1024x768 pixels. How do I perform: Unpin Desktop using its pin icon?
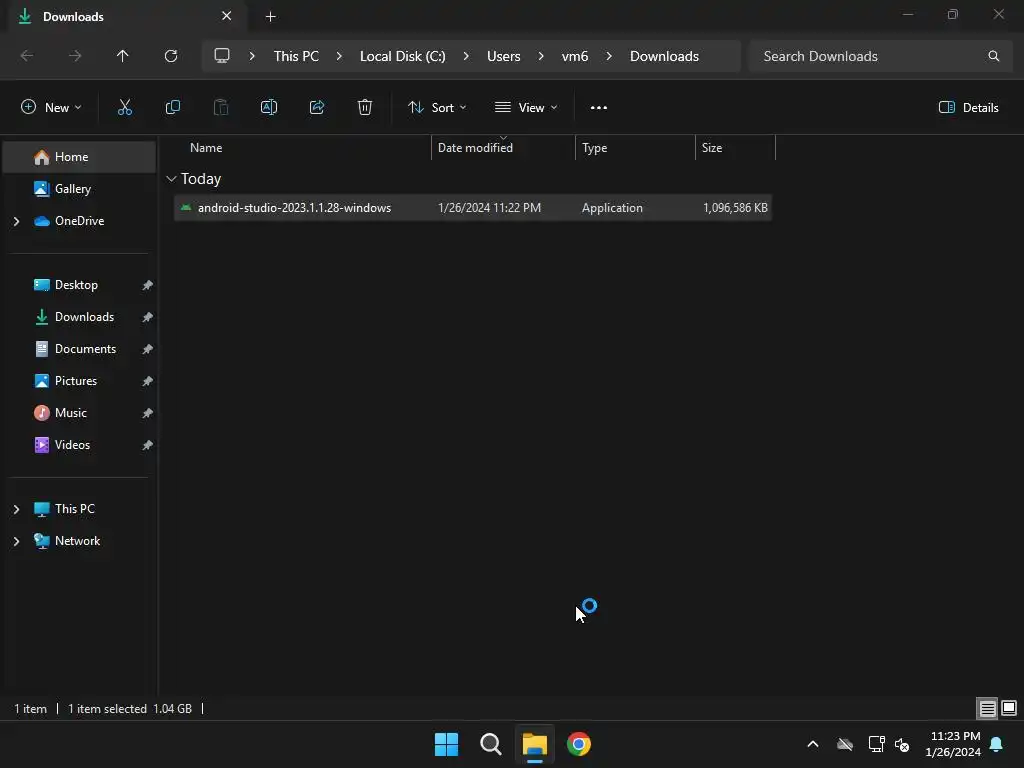148,285
